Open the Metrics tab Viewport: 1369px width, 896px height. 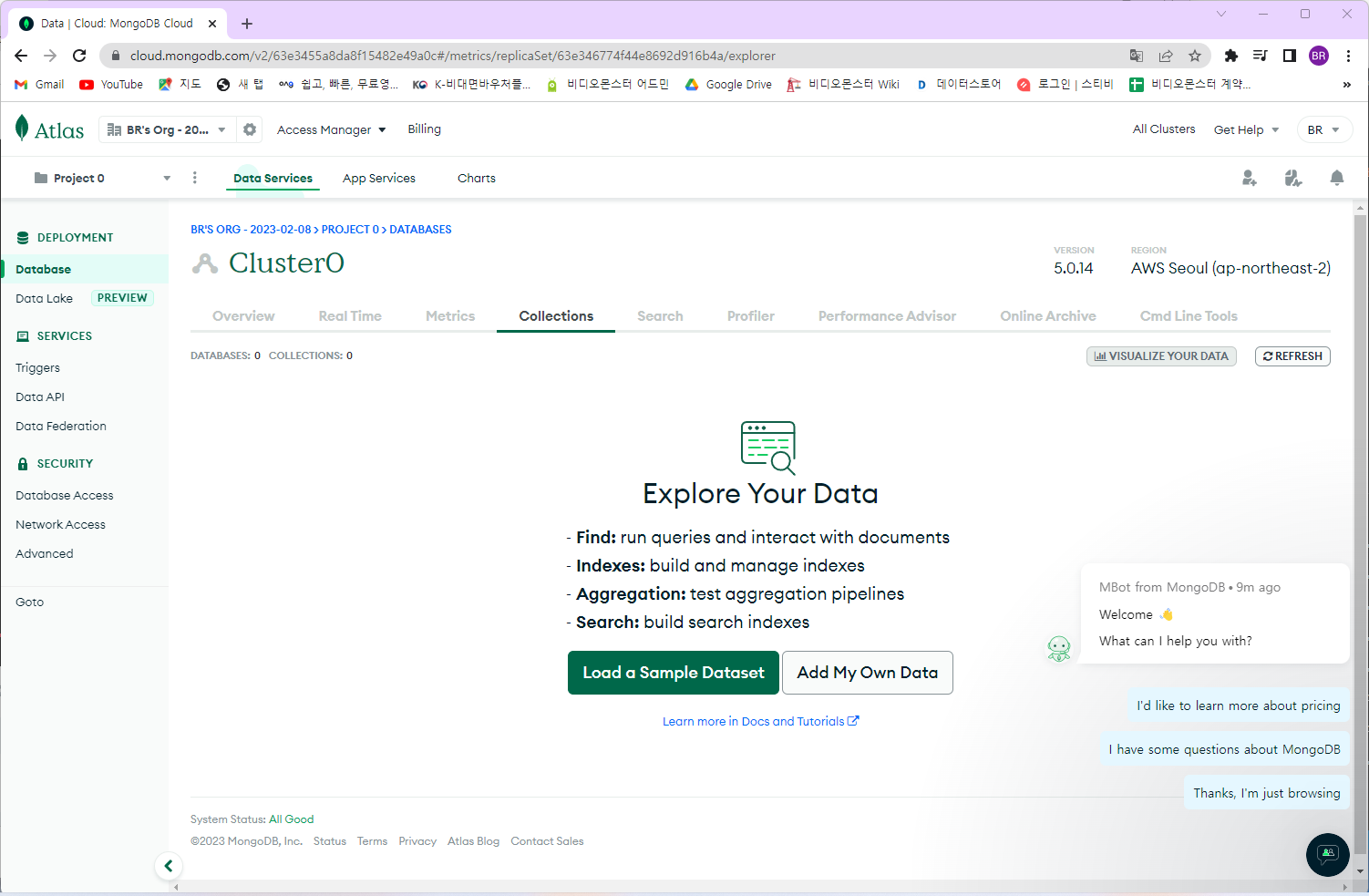(x=450, y=316)
